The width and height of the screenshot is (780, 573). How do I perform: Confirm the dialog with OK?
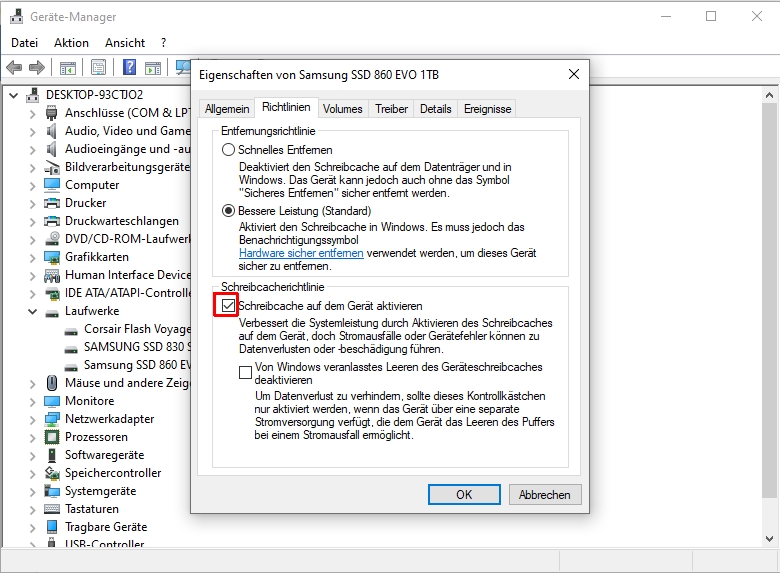pos(464,494)
